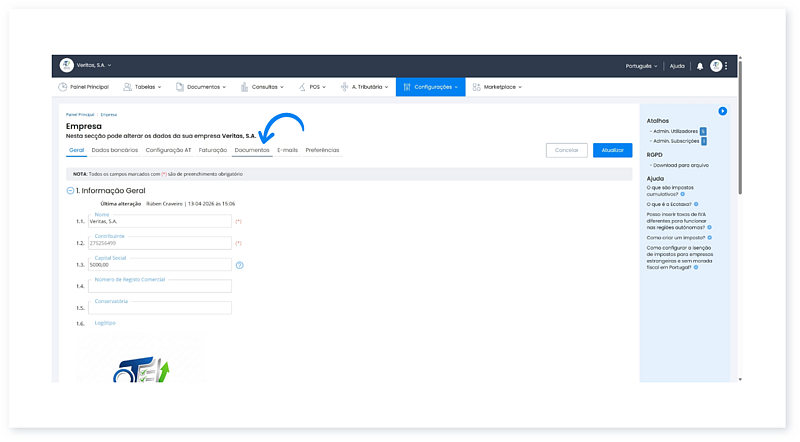Switch to the E-mails tab
The width and height of the screenshot is (800, 442).
(288, 151)
